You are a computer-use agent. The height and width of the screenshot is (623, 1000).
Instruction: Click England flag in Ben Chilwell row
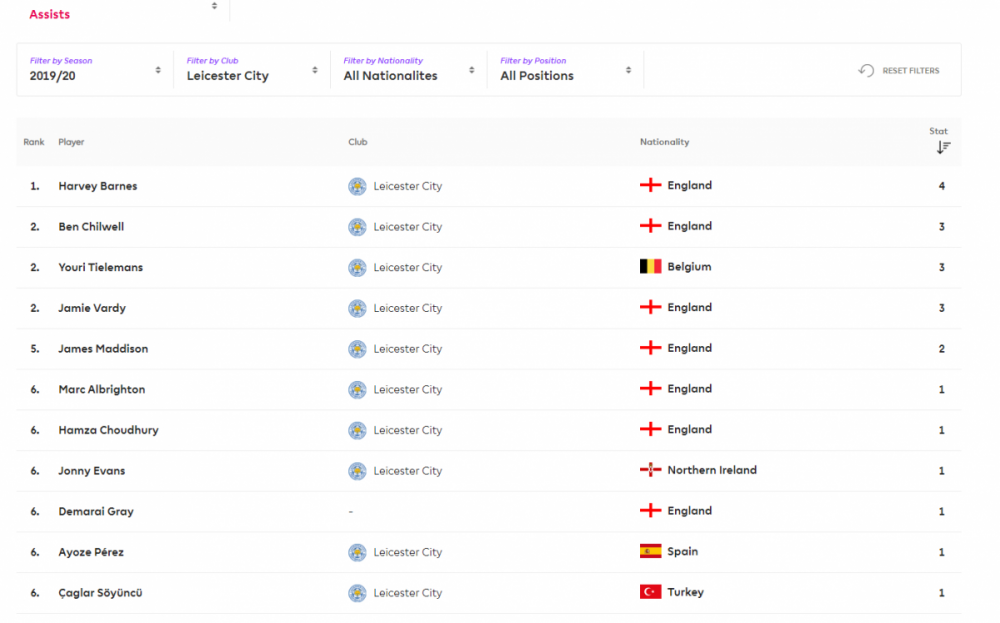coord(651,226)
